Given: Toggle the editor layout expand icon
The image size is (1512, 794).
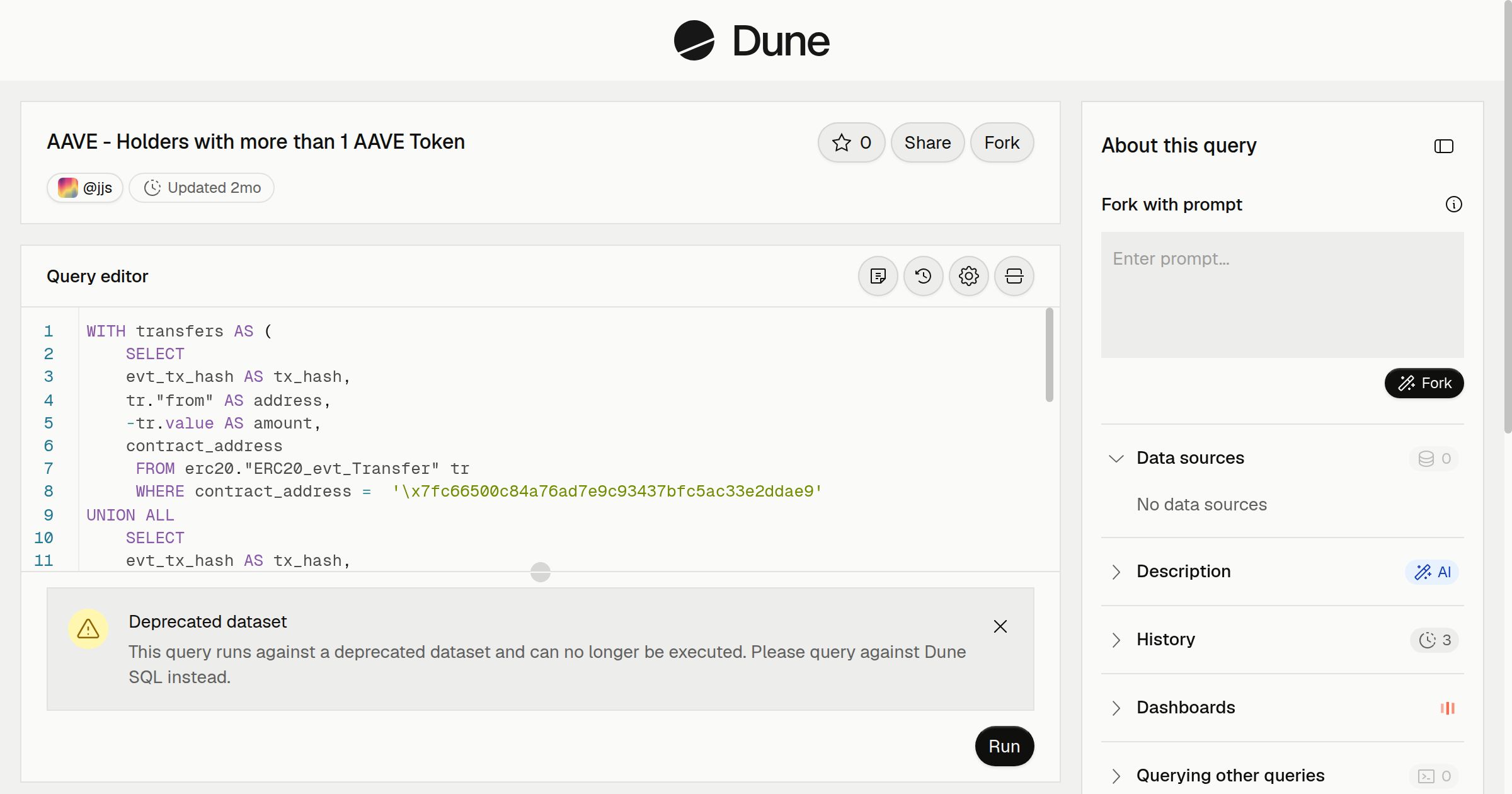Looking at the screenshot, I should (x=1014, y=276).
